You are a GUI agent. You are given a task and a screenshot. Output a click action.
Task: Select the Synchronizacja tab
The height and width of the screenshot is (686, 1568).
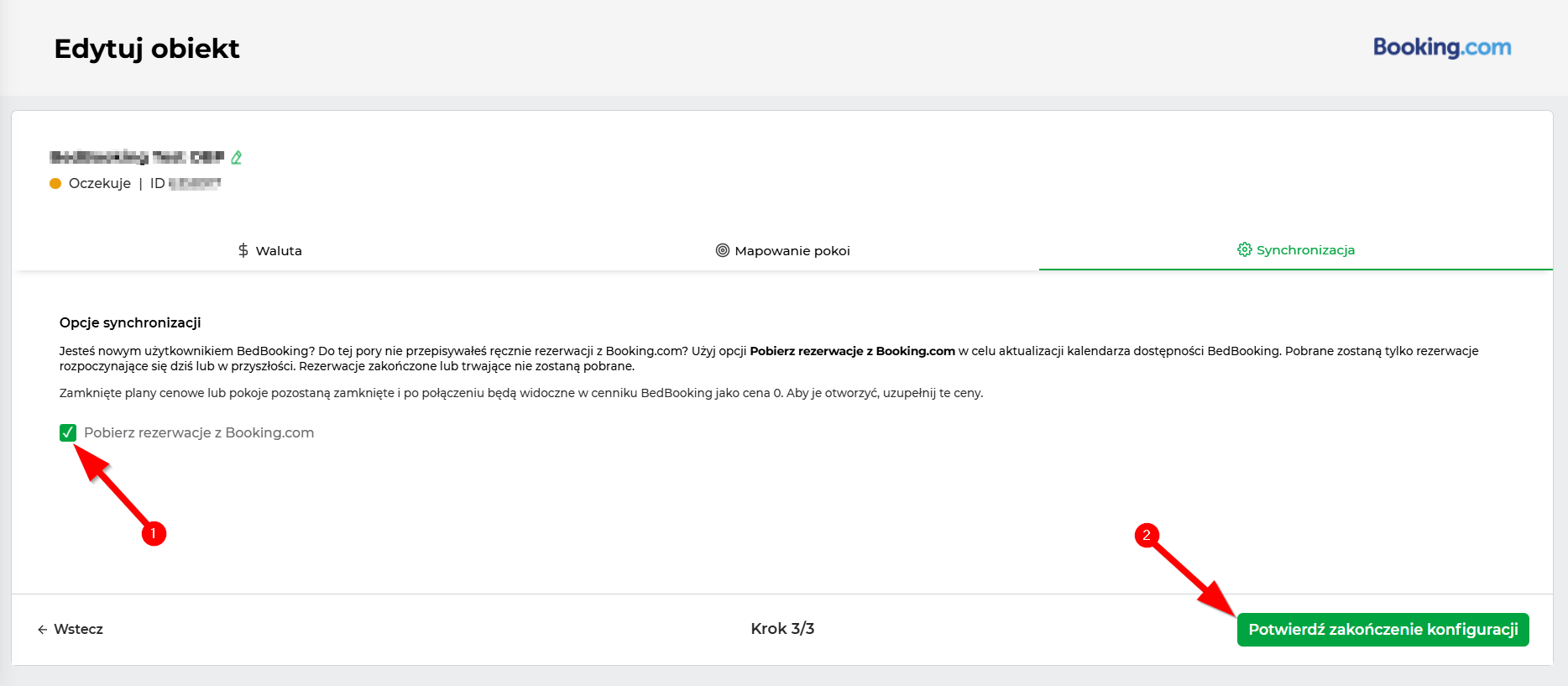pos(1296,249)
